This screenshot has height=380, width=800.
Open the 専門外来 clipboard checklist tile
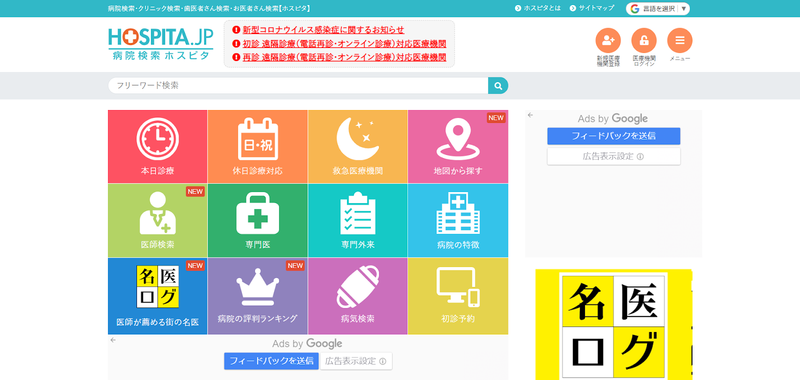358,220
